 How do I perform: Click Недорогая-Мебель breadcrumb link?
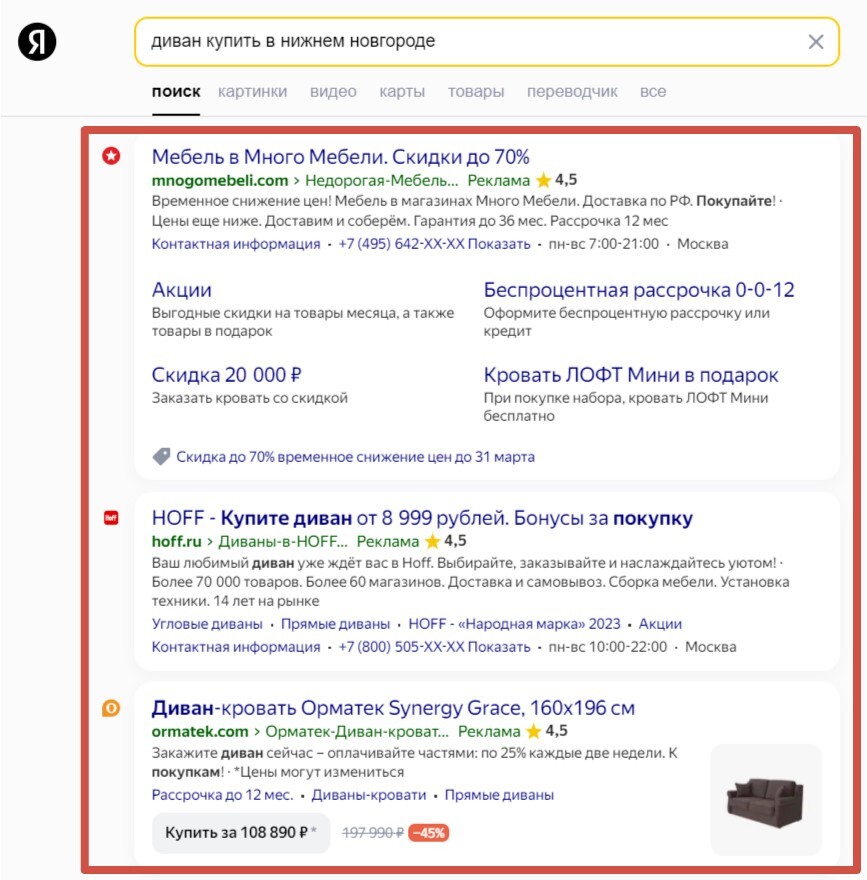click(382, 181)
